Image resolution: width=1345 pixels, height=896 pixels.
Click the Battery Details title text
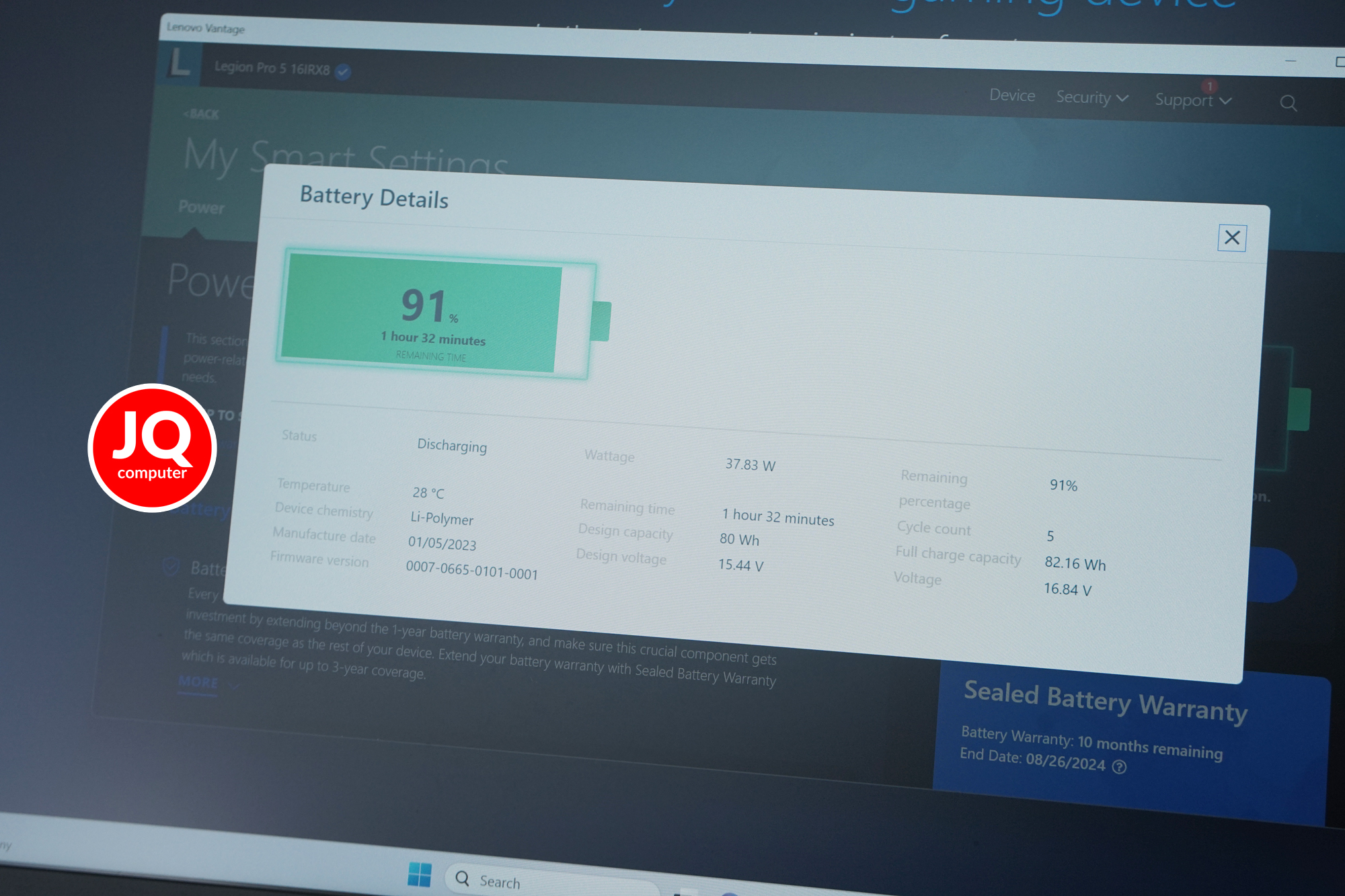pyautogui.click(x=374, y=197)
